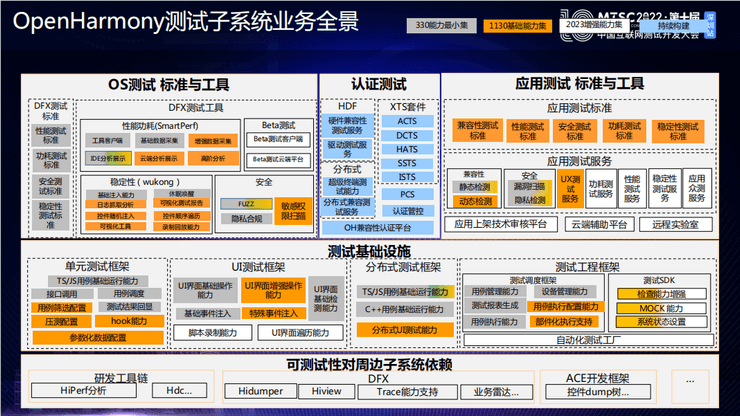The image size is (740, 416).
Task: Click the 'hook能力' box
Action: coord(129,321)
